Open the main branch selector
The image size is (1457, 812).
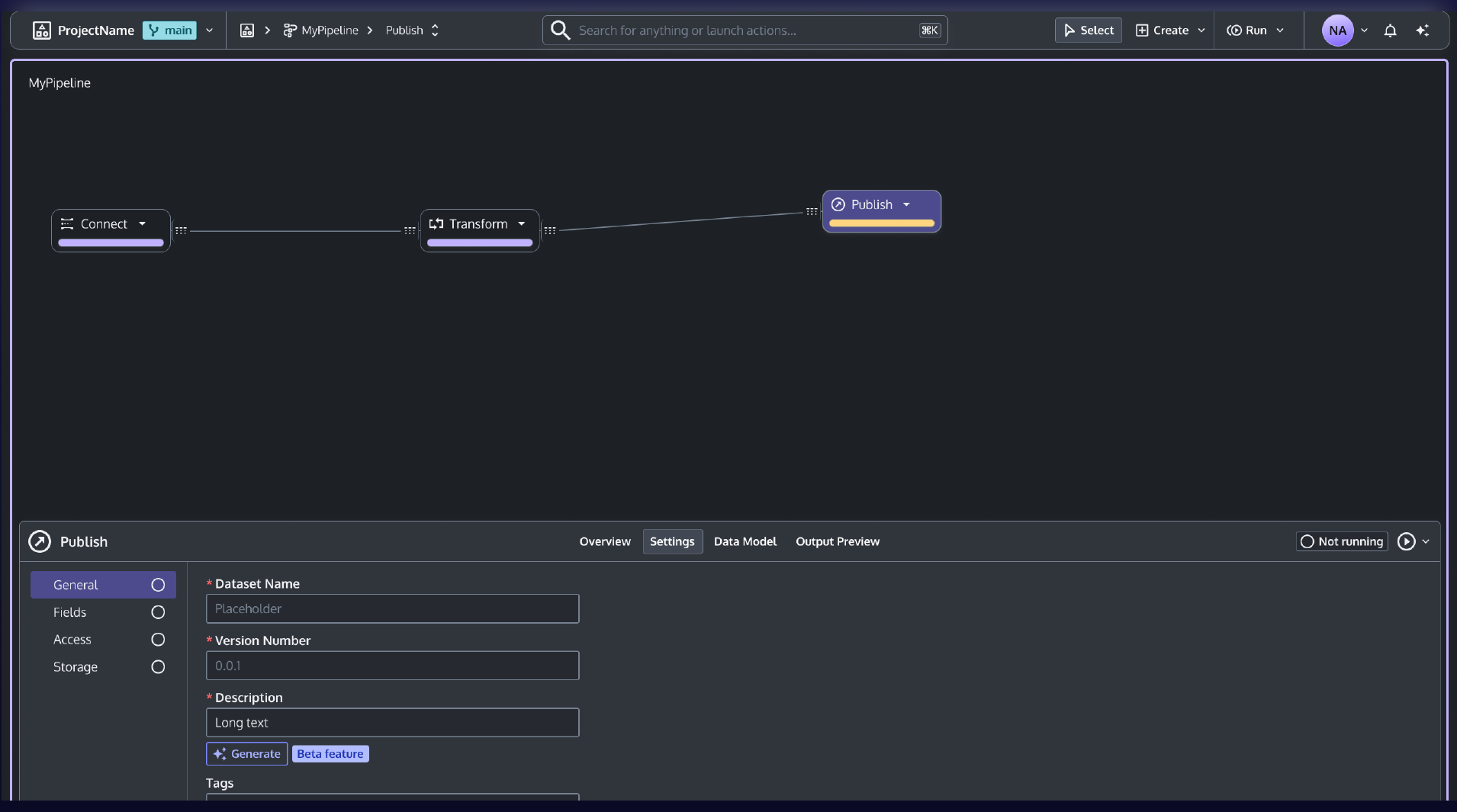[x=169, y=30]
